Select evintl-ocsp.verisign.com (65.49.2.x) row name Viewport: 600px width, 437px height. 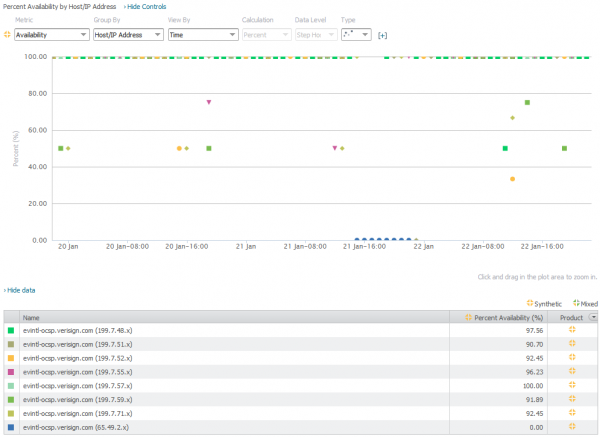[76, 427]
